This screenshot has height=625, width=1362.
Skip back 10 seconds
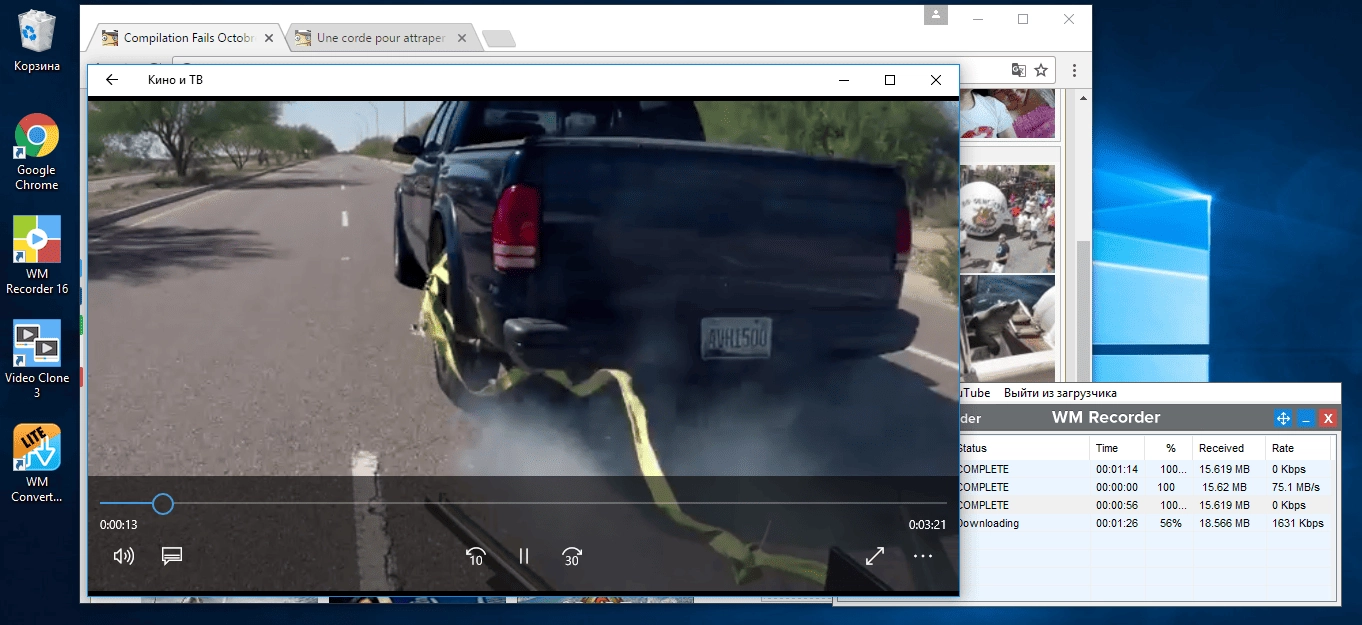(476, 556)
